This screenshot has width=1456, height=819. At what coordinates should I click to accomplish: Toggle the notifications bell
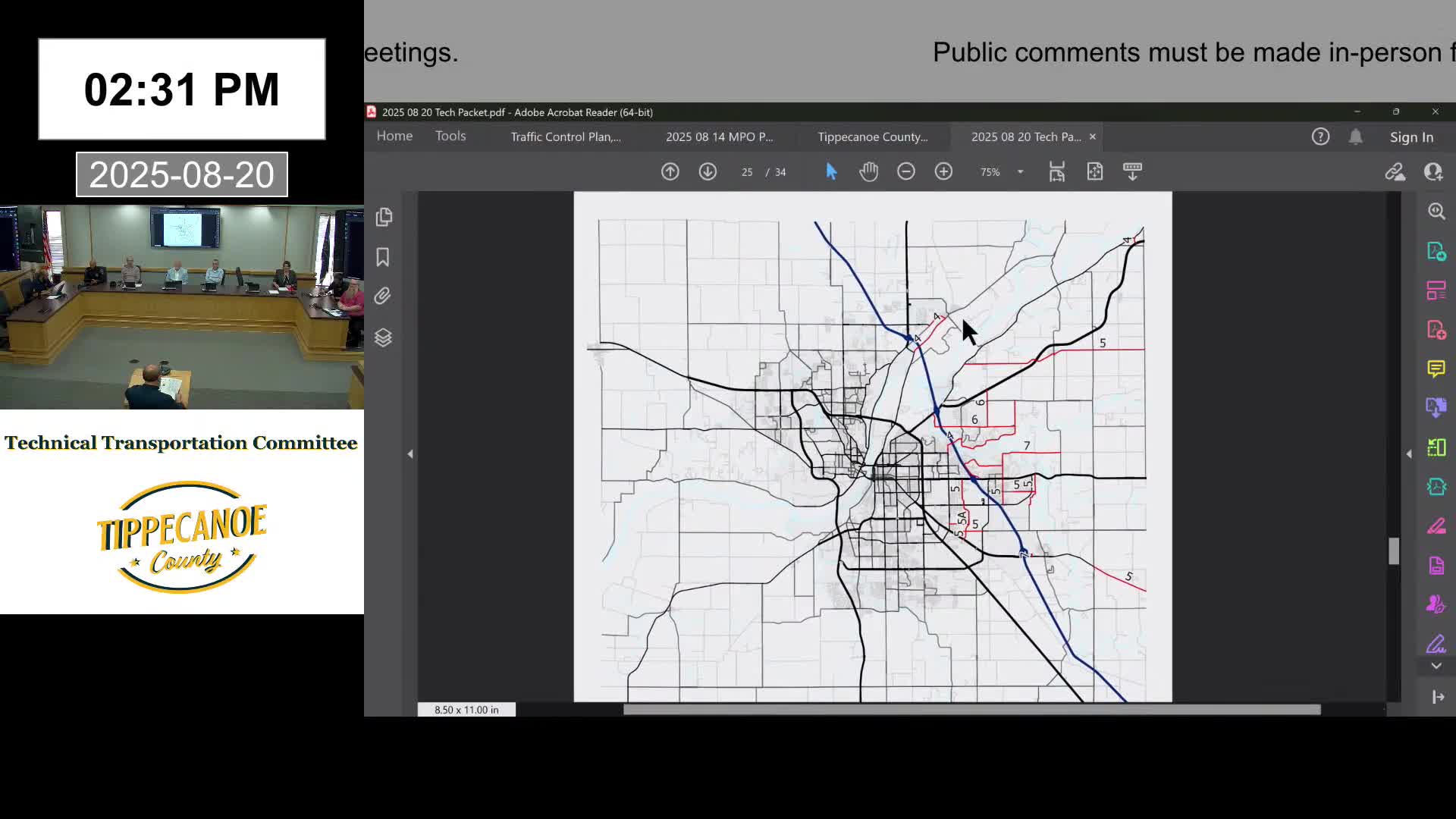tap(1357, 136)
